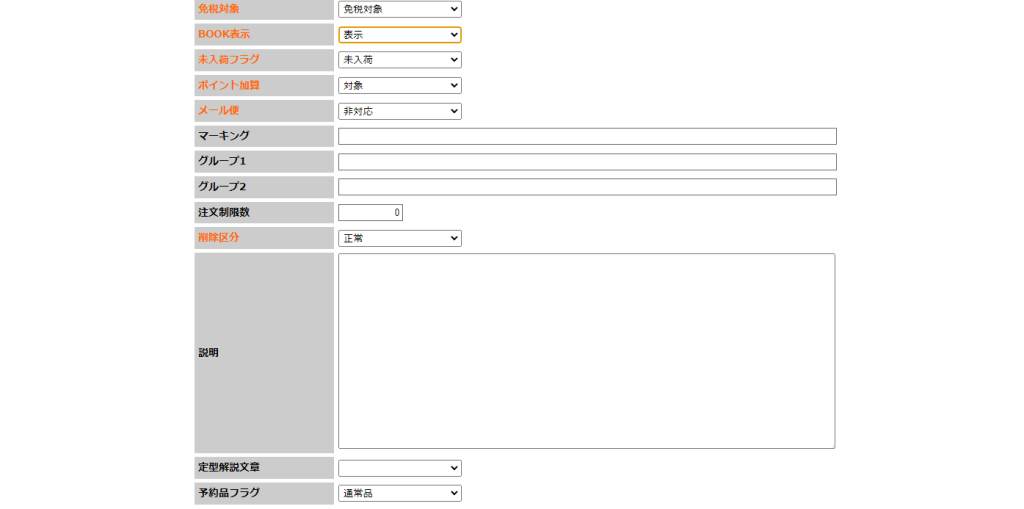Viewport: 1024px width, 509px height.
Task: Click inside the 説明 text area
Action: click(586, 351)
